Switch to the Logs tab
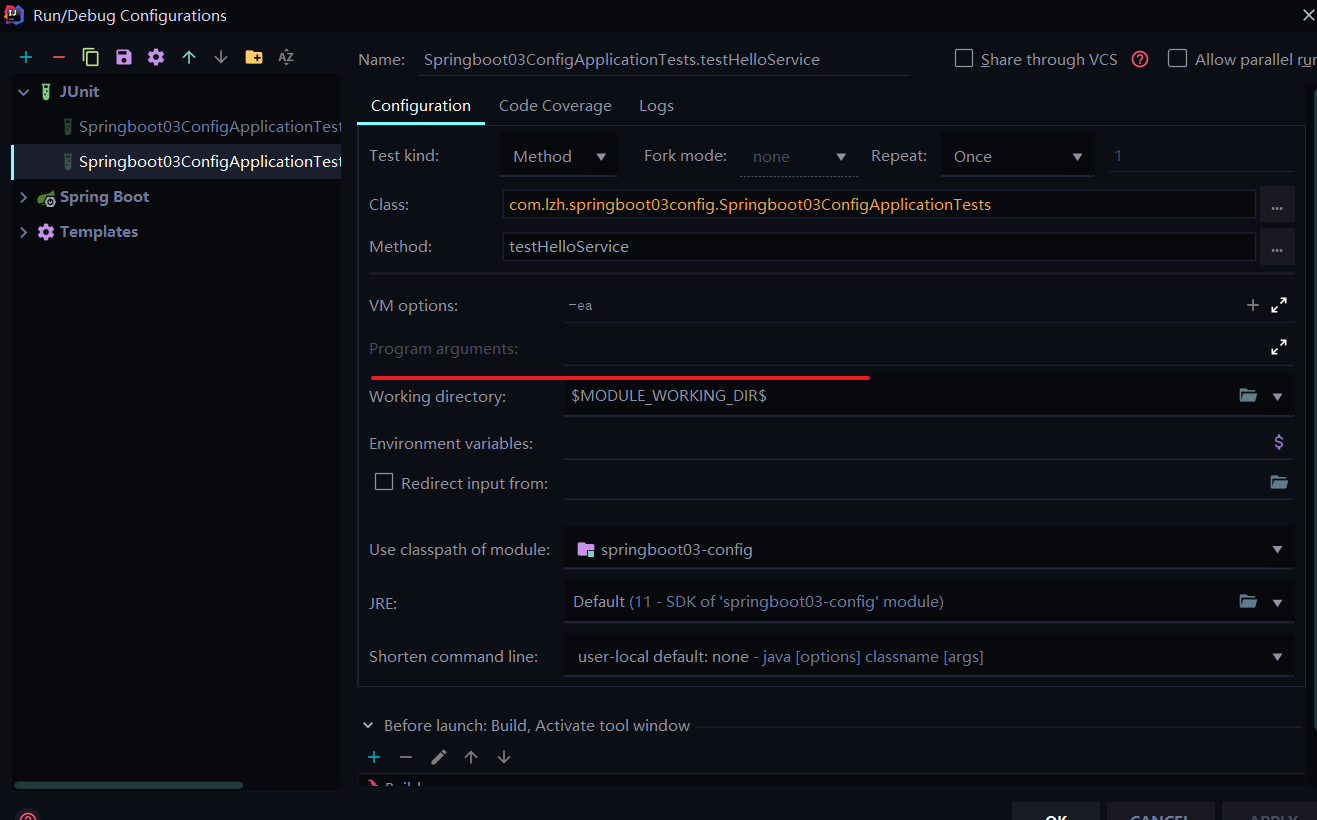Image resolution: width=1317 pixels, height=820 pixels. coord(656,105)
